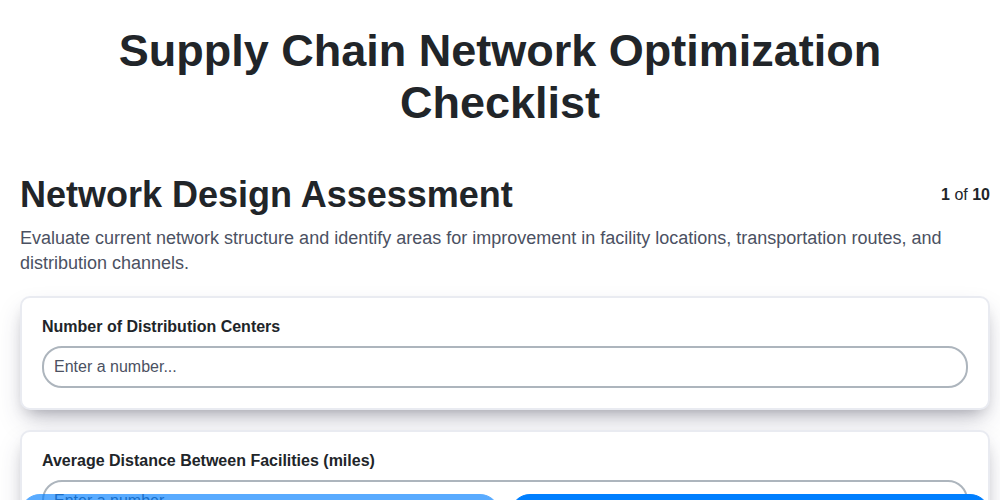This screenshot has width=1000, height=500.
Task: Click the "Average Distance Between Facilities (miles)" label
Action: tap(208, 460)
